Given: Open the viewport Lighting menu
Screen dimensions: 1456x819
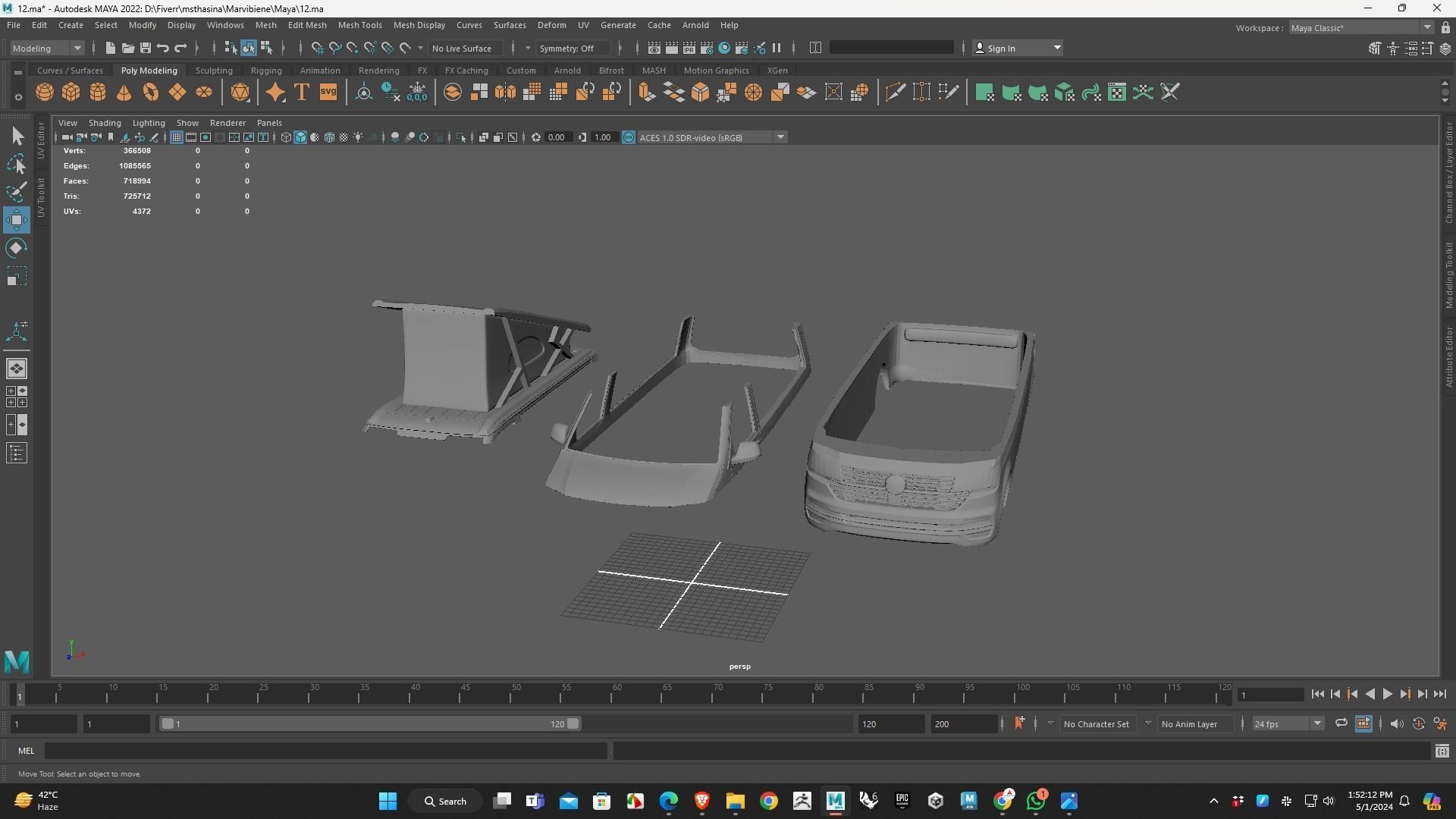Looking at the screenshot, I should [149, 123].
